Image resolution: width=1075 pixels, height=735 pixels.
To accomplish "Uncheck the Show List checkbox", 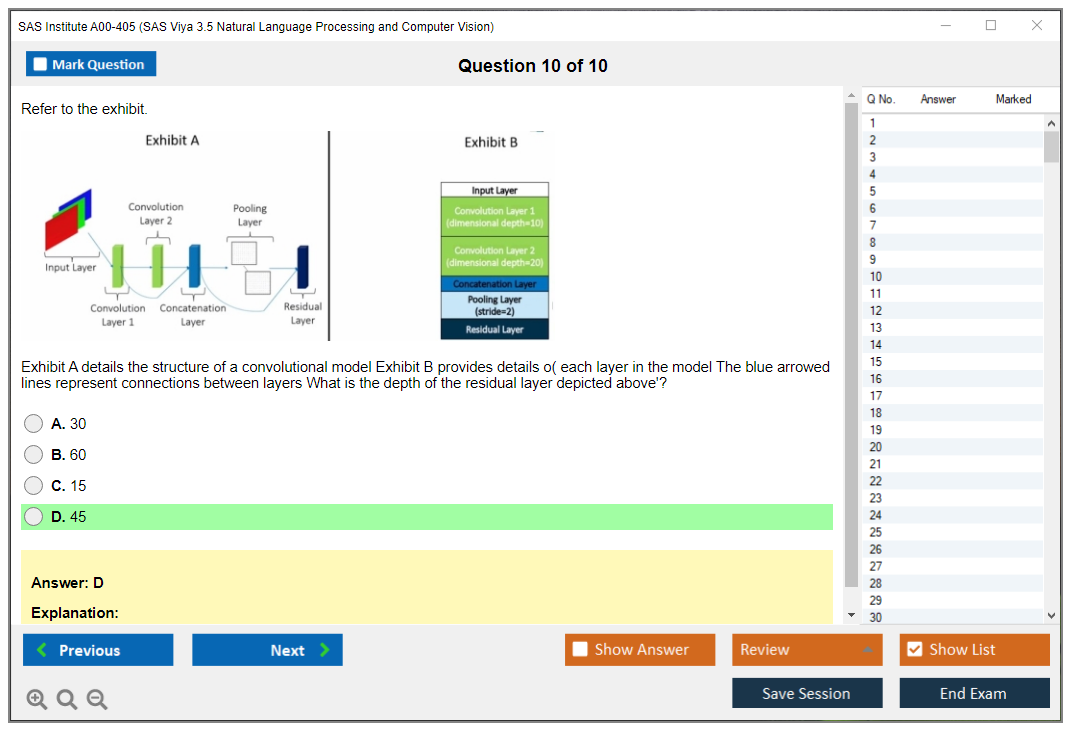I will tap(914, 650).
